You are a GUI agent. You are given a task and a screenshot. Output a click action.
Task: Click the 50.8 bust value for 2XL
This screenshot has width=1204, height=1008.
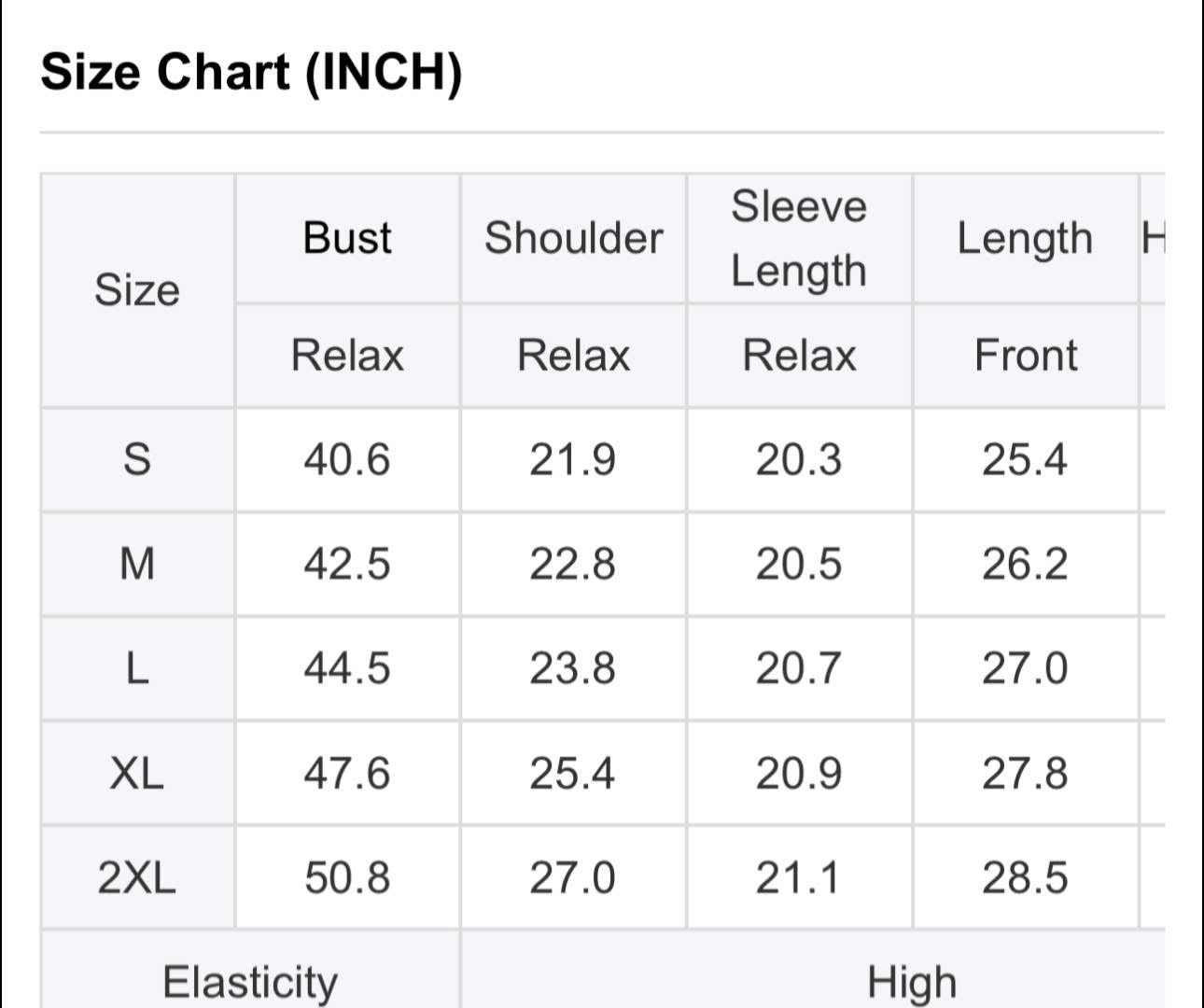click(x=347, y=877)
